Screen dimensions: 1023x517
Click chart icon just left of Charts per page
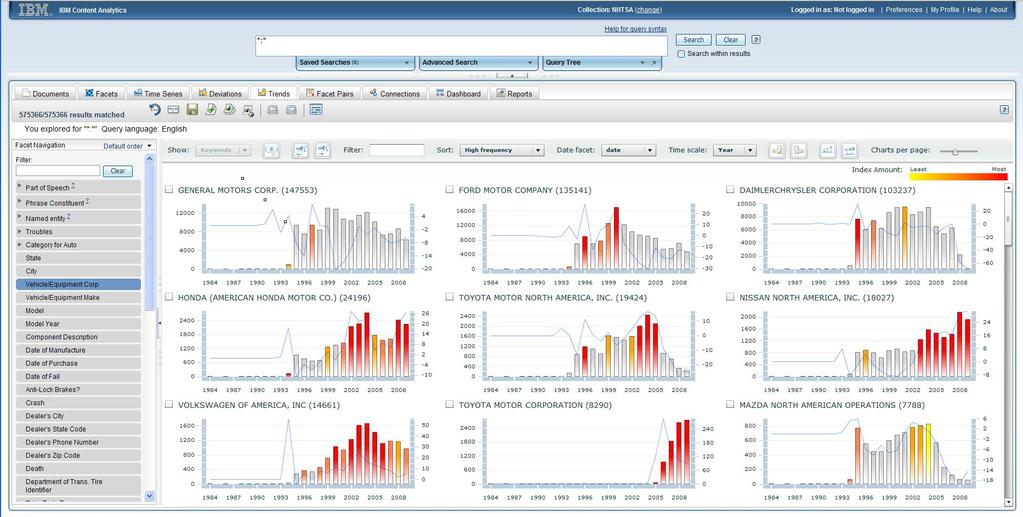coord(849,150)
